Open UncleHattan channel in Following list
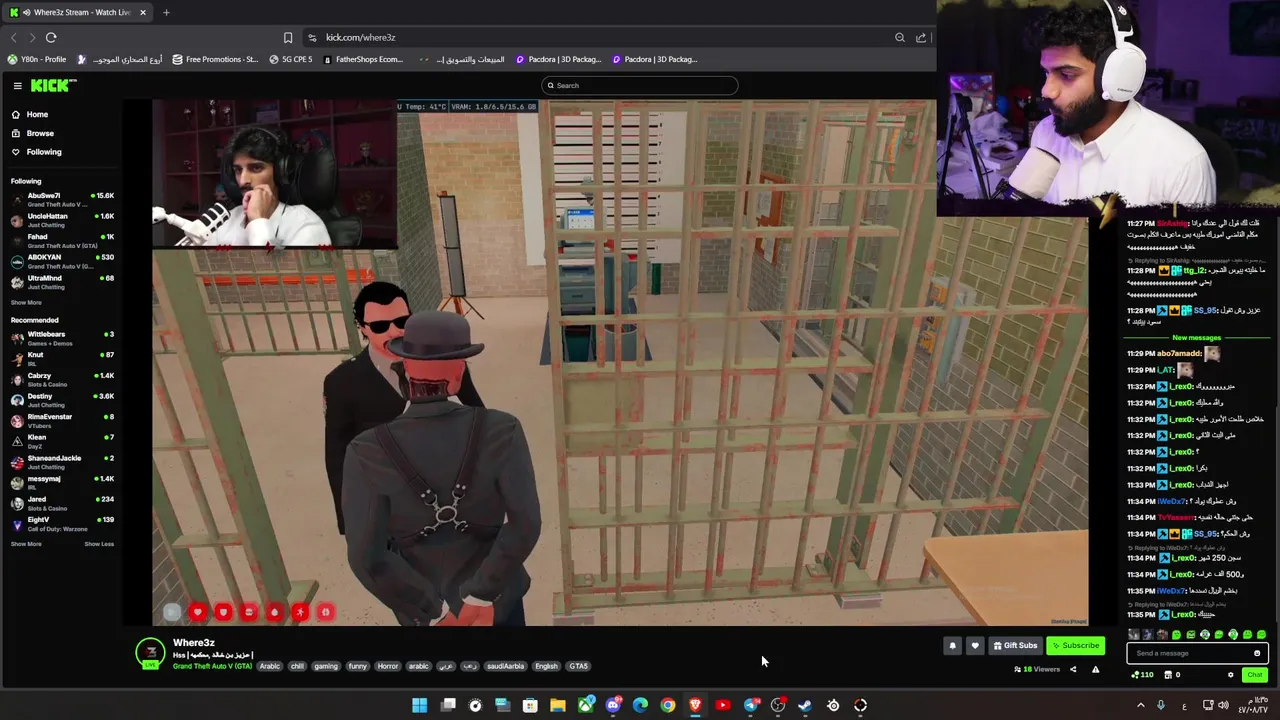 point(62,220)
